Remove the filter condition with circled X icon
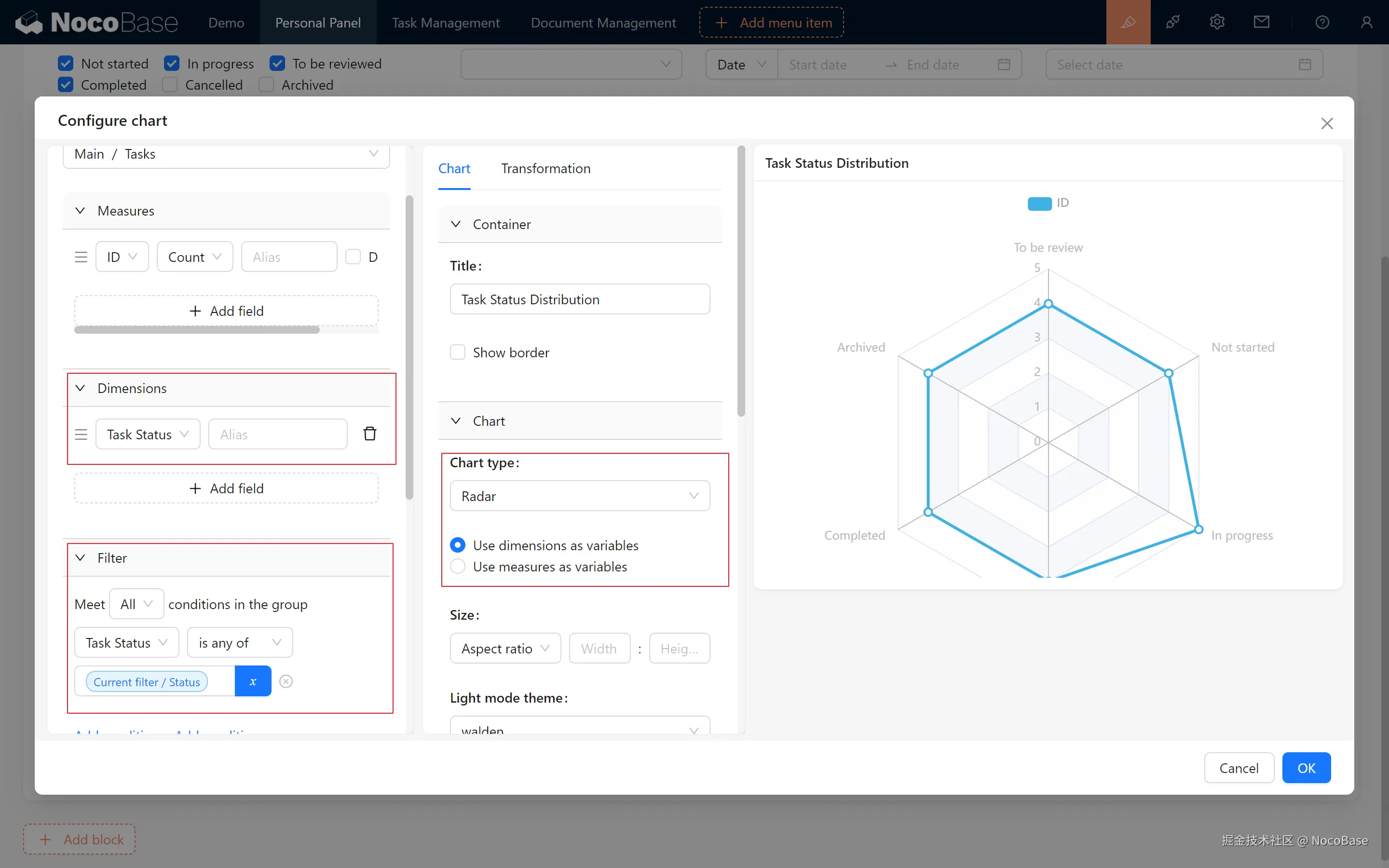The height and width of the screenshot is (868, 1389). click(286, 681)
